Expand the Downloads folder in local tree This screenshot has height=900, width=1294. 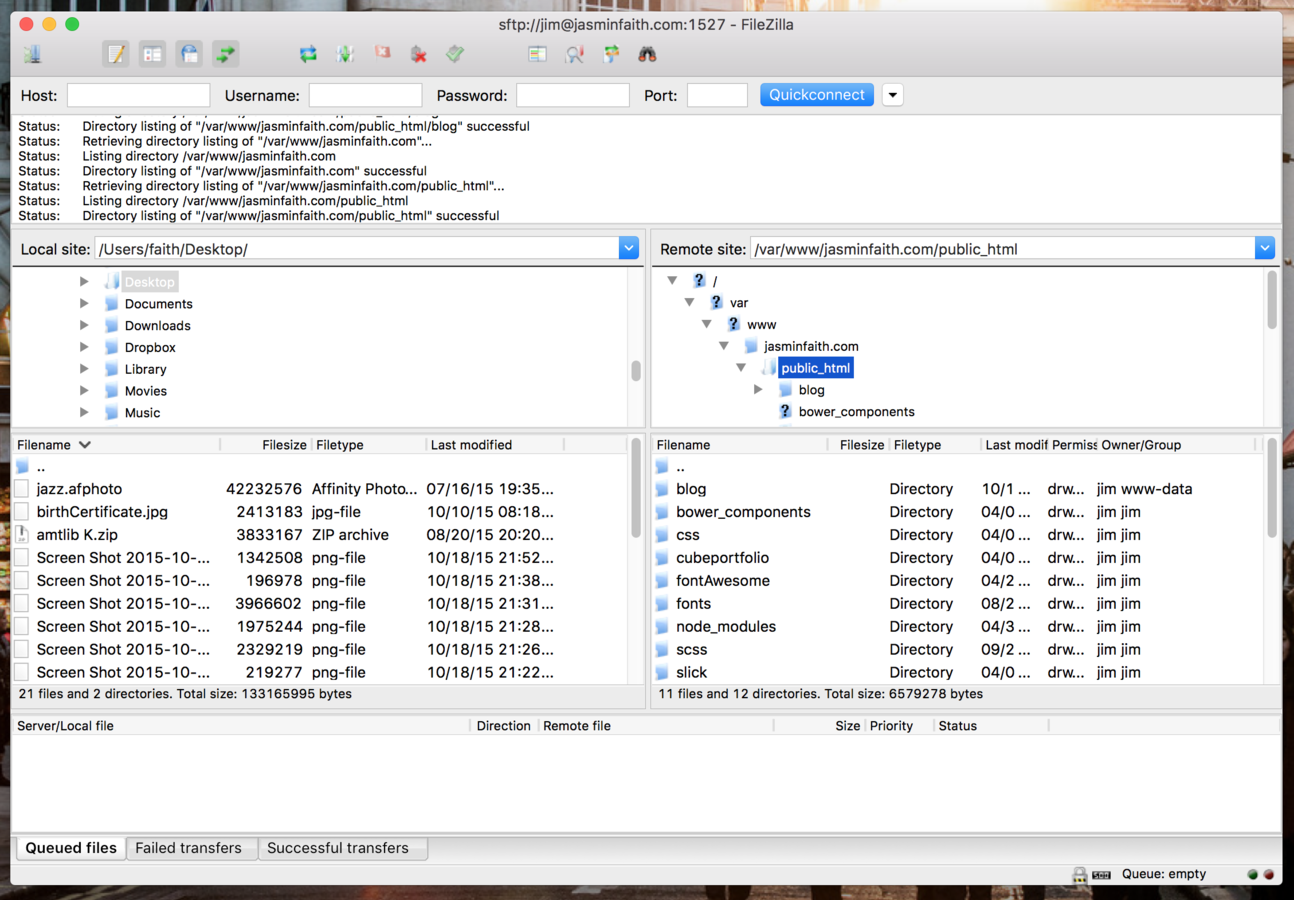pyautogui.click(x=84, y=326)
